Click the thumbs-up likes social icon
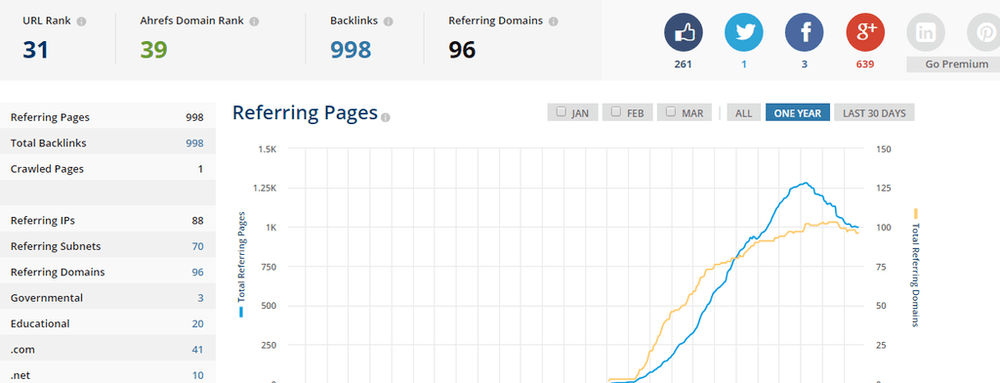The width and height of the screenshot is (1000, 383). click(x=684, y=33)
